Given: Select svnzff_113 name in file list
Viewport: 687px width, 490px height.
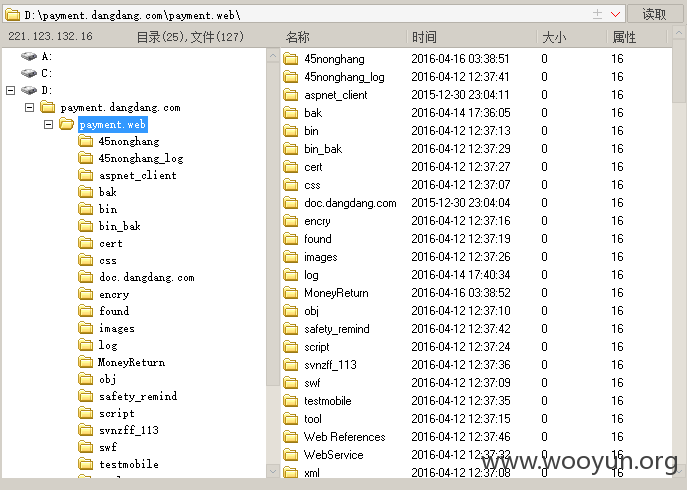Looking at the screenshot, I should [330, 365].
